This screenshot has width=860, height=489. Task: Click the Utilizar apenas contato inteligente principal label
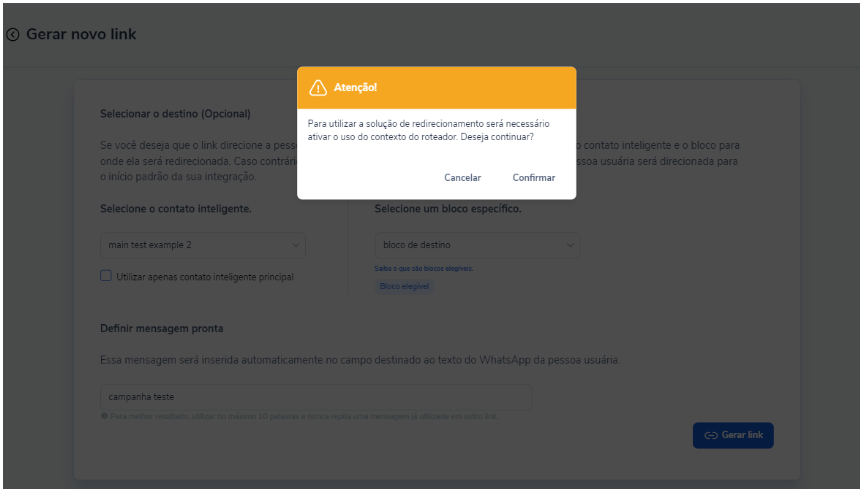[x=205, y=277]
